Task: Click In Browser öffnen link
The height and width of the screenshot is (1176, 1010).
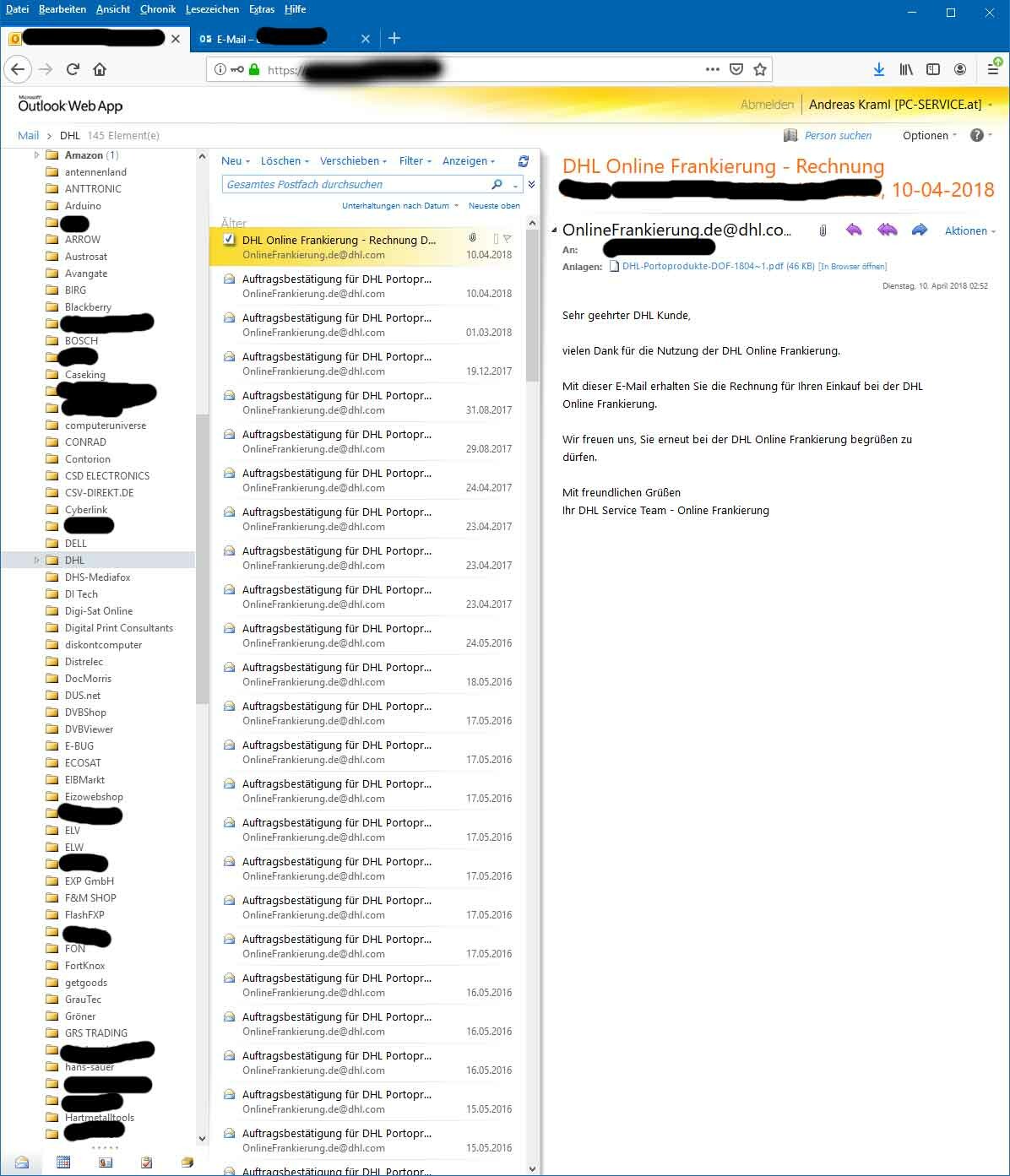Action: coord(853,267)
